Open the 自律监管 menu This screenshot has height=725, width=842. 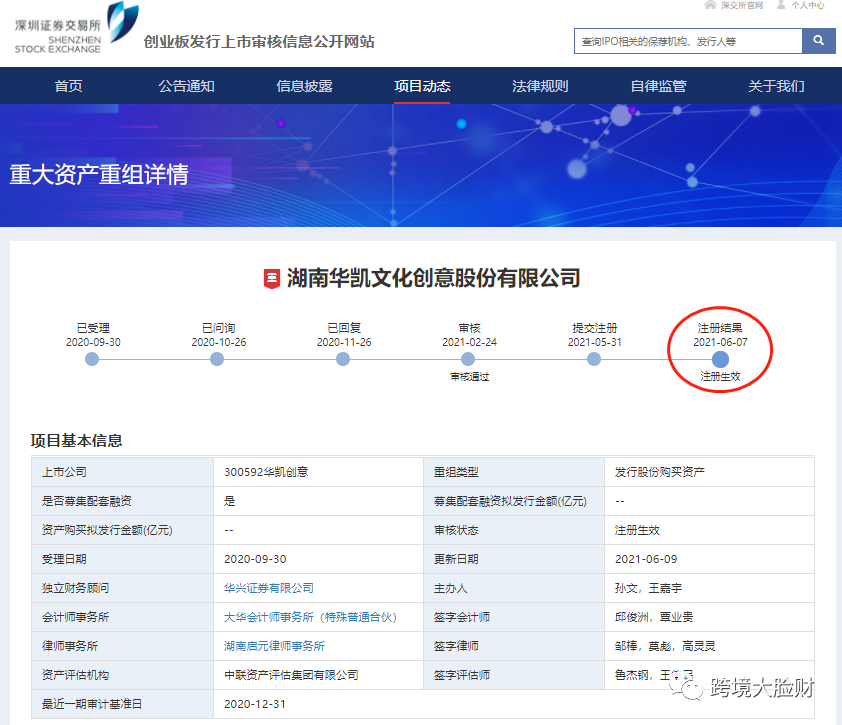tap(658, 86)
